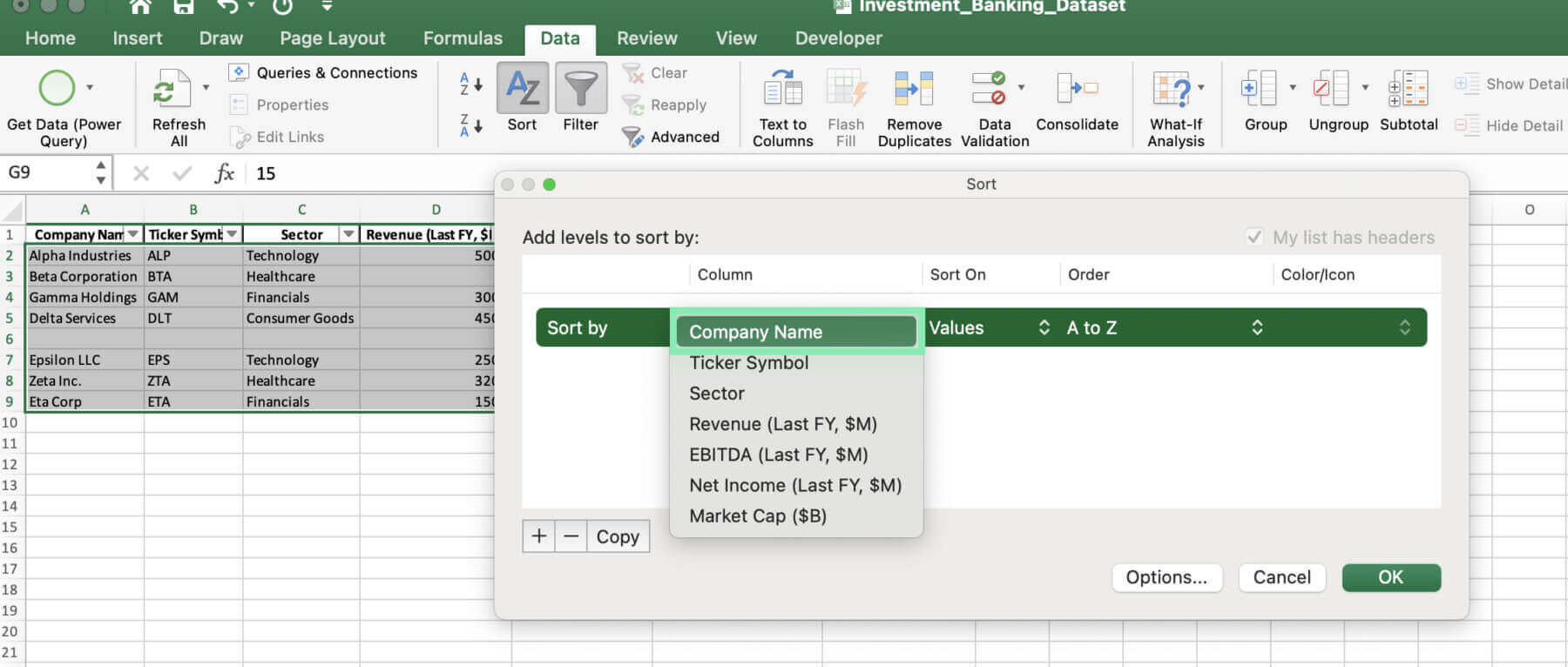Click Show Detail in ribbon

click(1511, 84)
